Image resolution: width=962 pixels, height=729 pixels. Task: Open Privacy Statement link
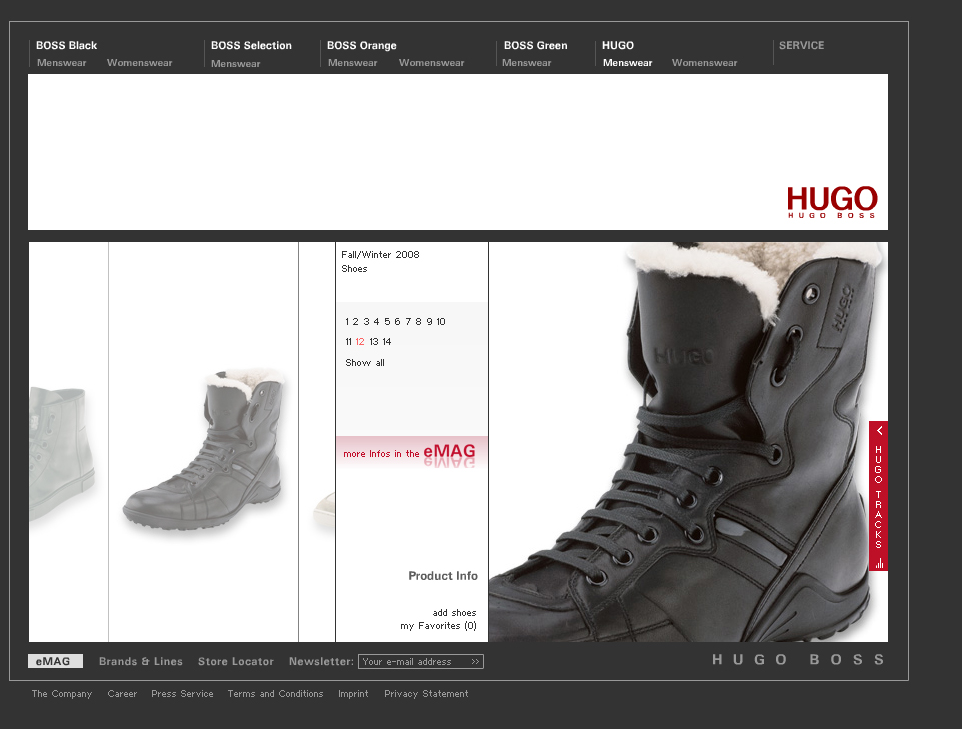point(426,693)
